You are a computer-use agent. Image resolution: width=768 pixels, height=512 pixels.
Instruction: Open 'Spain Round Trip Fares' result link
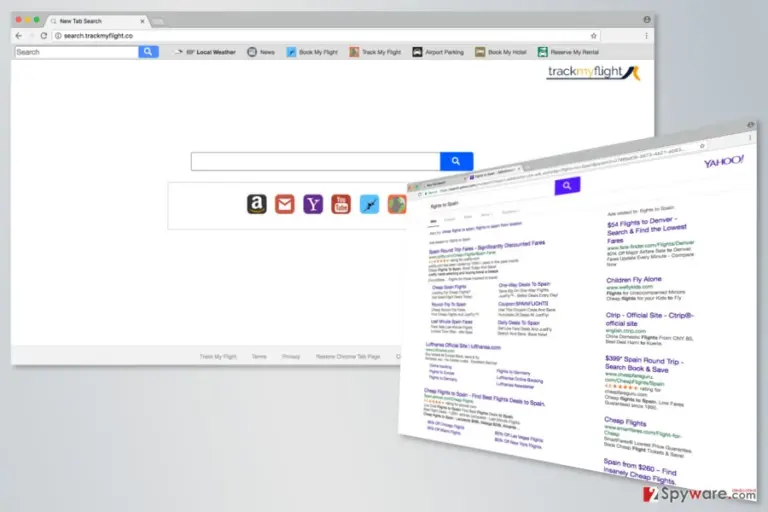coord(487,247)
